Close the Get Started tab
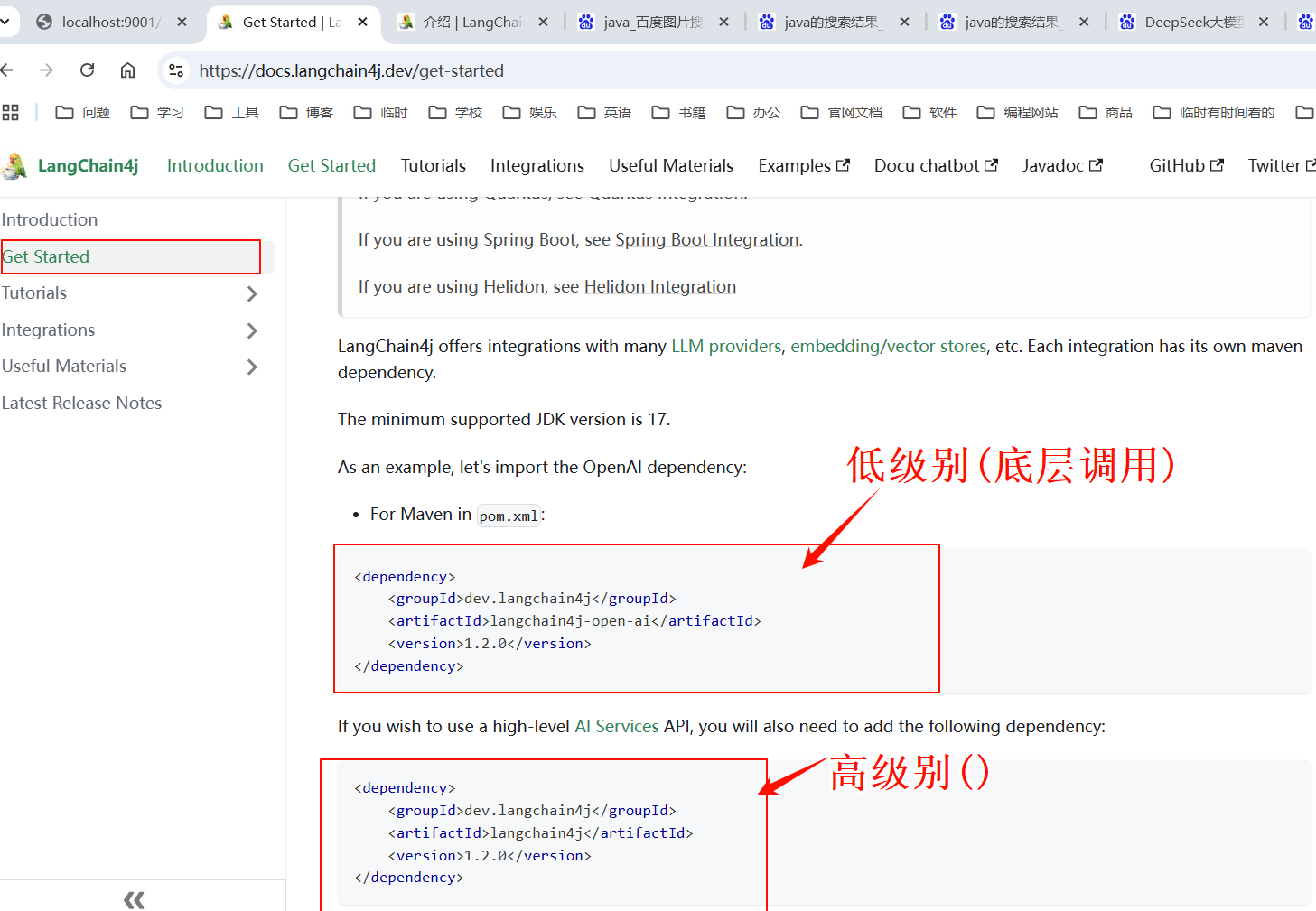This screenshot has width=1316, height=911. point(362,22)
